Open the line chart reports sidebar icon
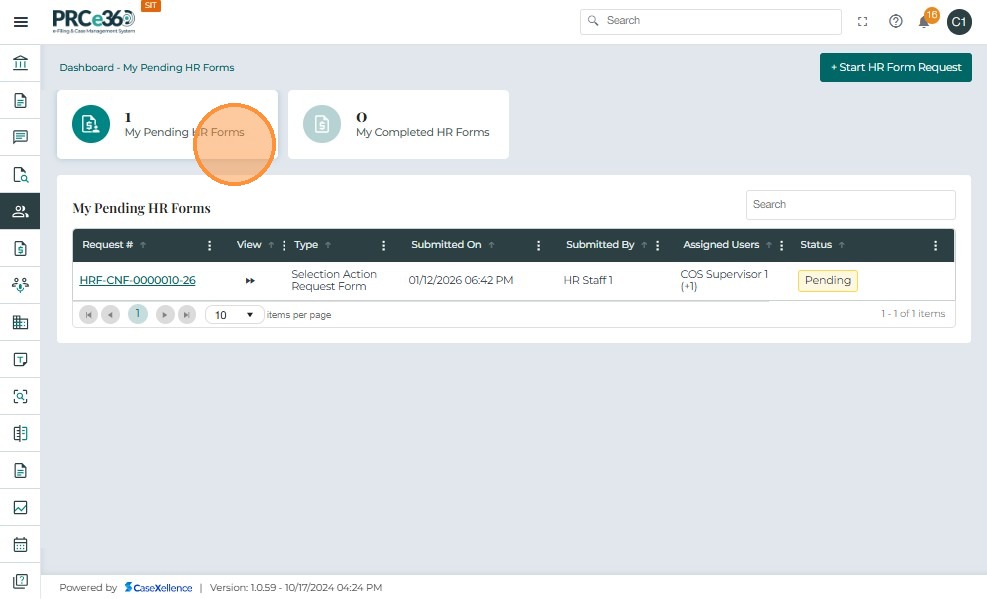The width and height of the screenshot is (987, 599). click(20, 507)
